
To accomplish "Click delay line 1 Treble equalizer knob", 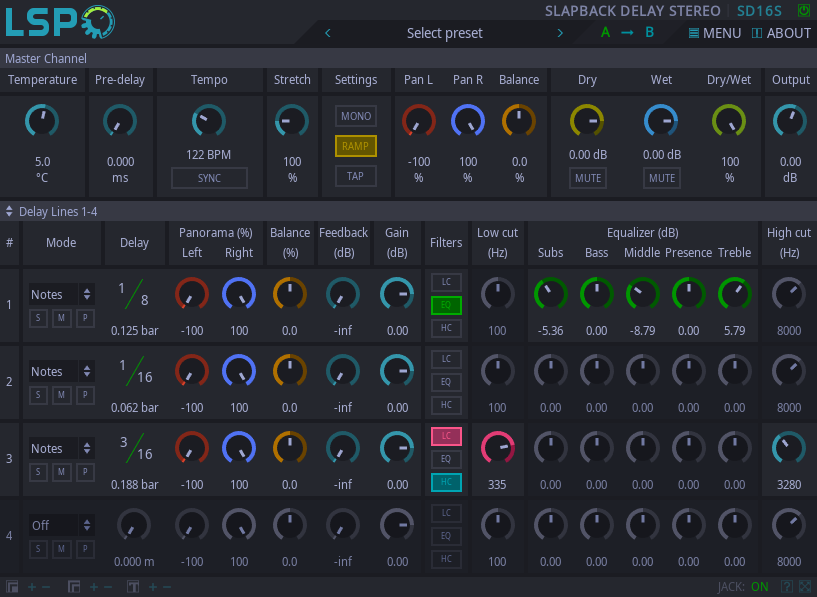I will pos(735,294).
